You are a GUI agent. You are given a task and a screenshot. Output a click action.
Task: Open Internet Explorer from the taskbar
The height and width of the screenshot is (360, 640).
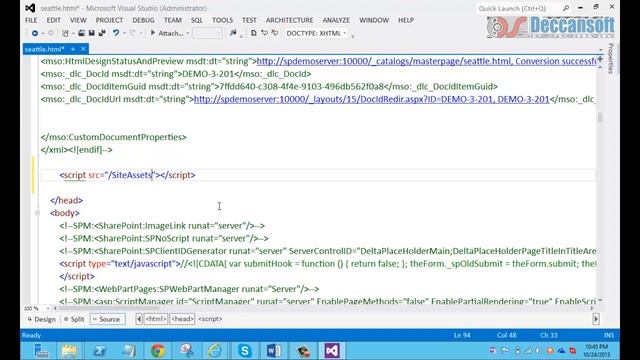(x=215, y=351)
